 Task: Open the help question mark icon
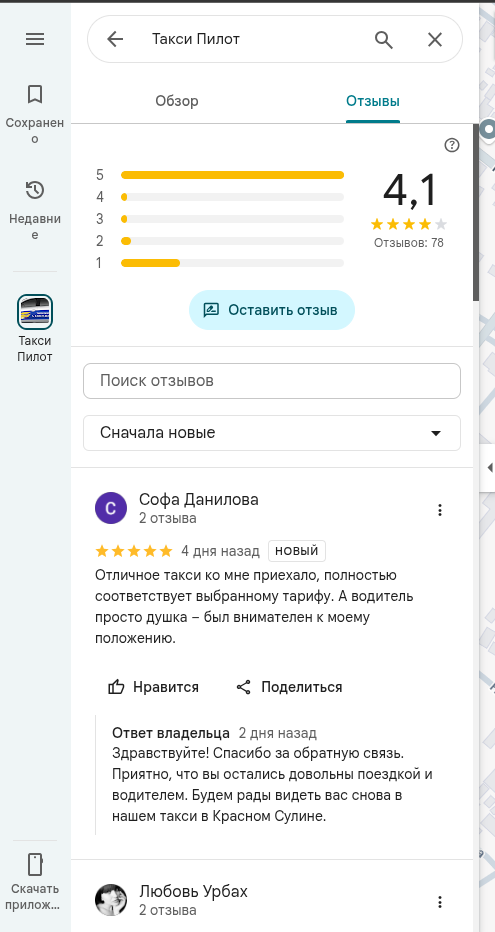452,145
